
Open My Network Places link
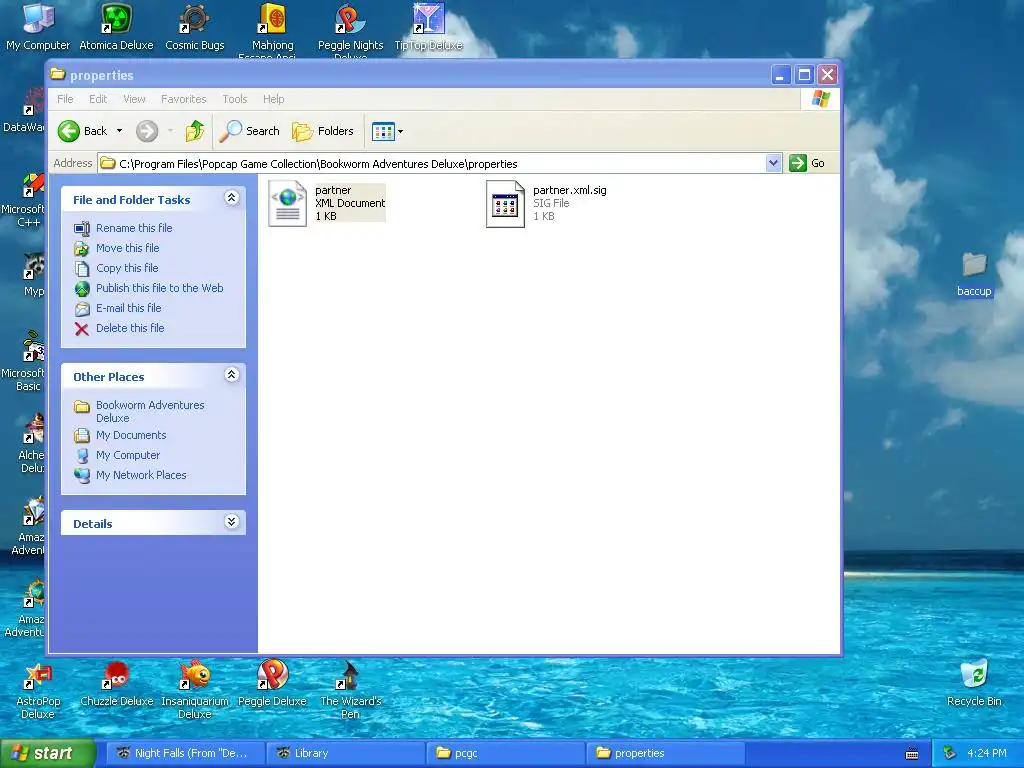click(x=141, y=475)
